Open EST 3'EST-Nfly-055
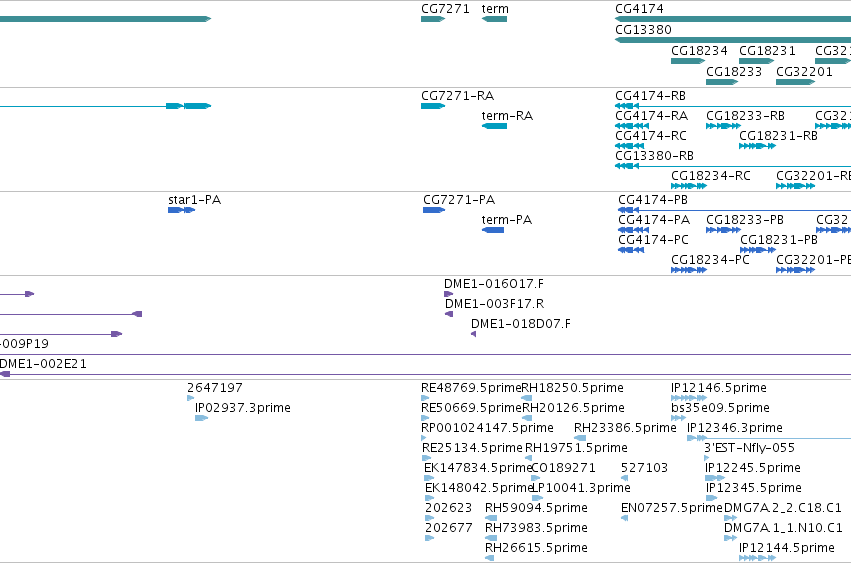The width and height of the screenshot is (851, 563). click(x=707, y=458)
